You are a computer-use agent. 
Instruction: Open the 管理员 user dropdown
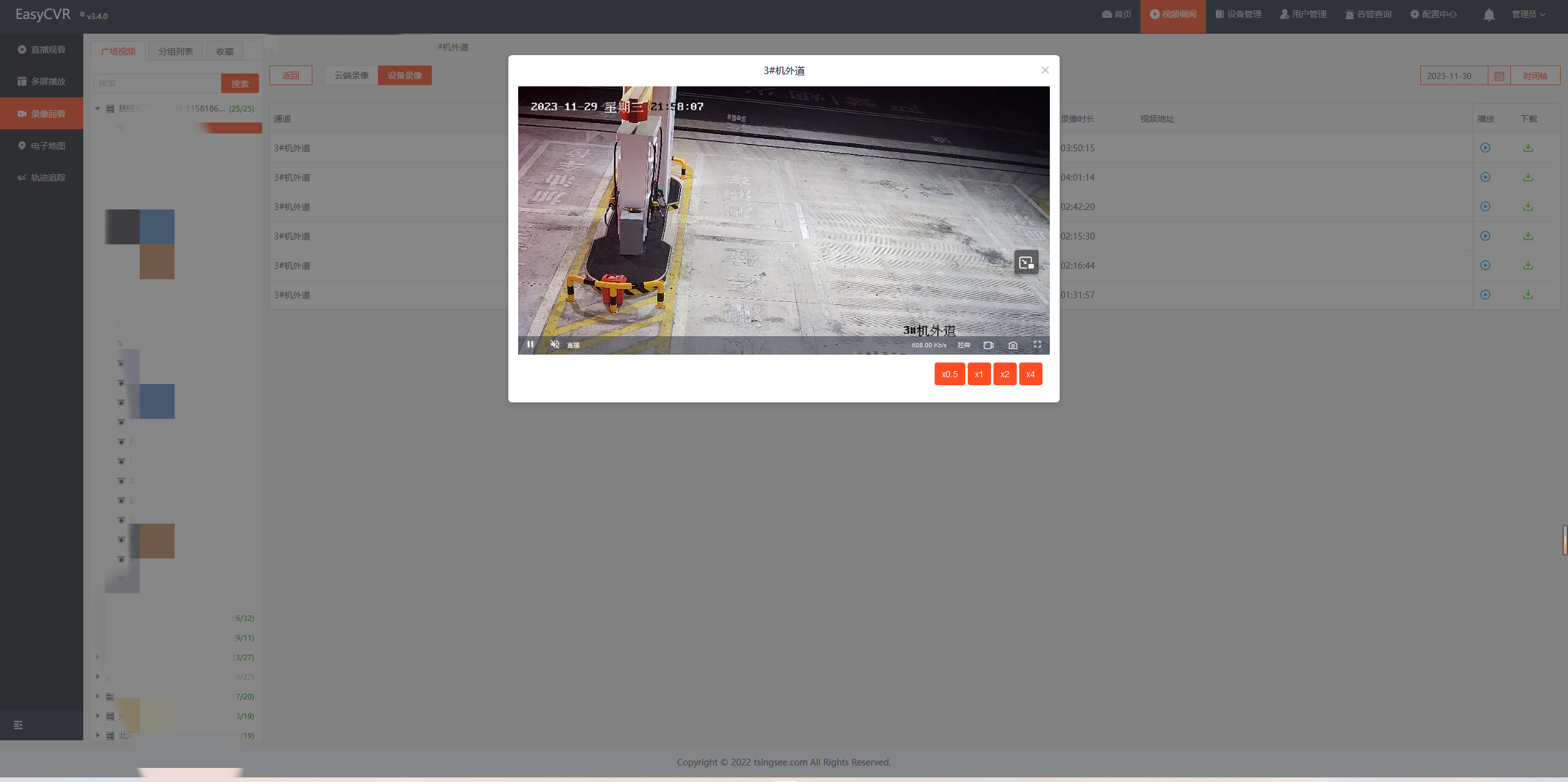coord(1528,15)
